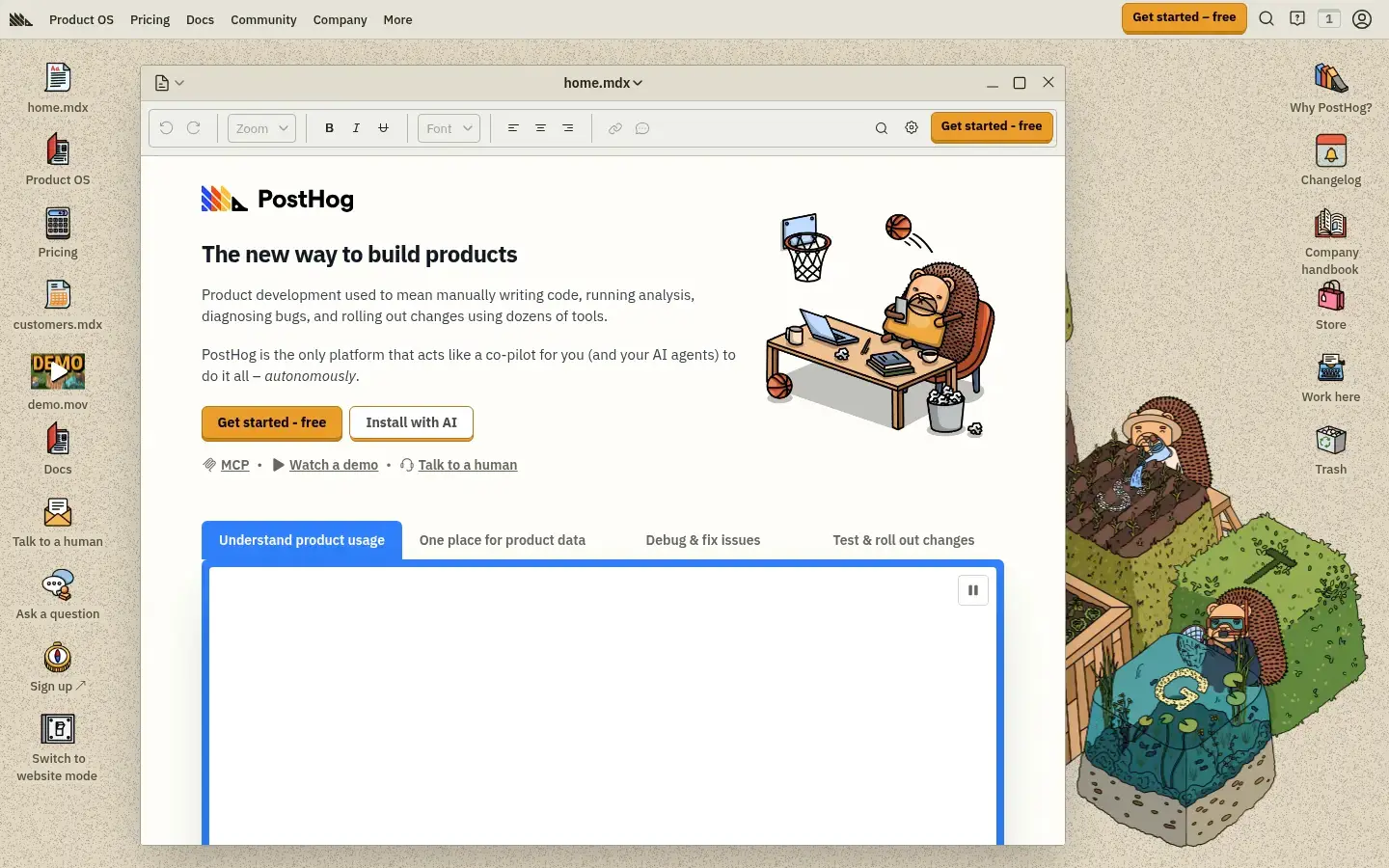Align text center
The height and width of the screenshot is (868, 1389).
tap(540, 128)
